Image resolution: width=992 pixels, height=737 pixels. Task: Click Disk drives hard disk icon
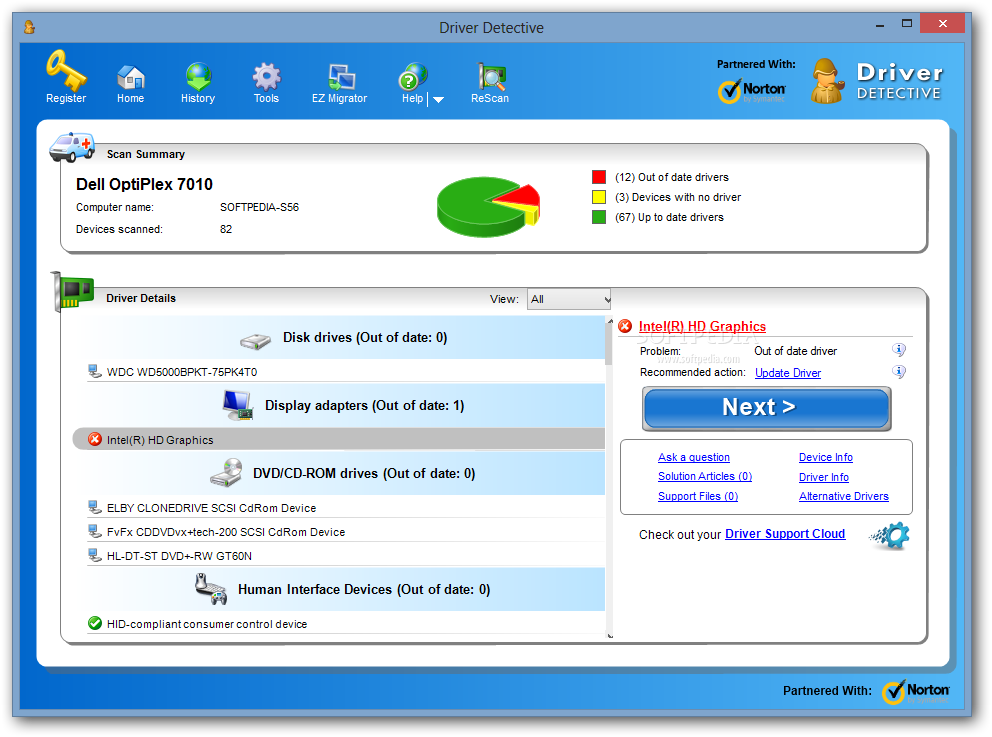pyautogui.click(x=256, y=342)
